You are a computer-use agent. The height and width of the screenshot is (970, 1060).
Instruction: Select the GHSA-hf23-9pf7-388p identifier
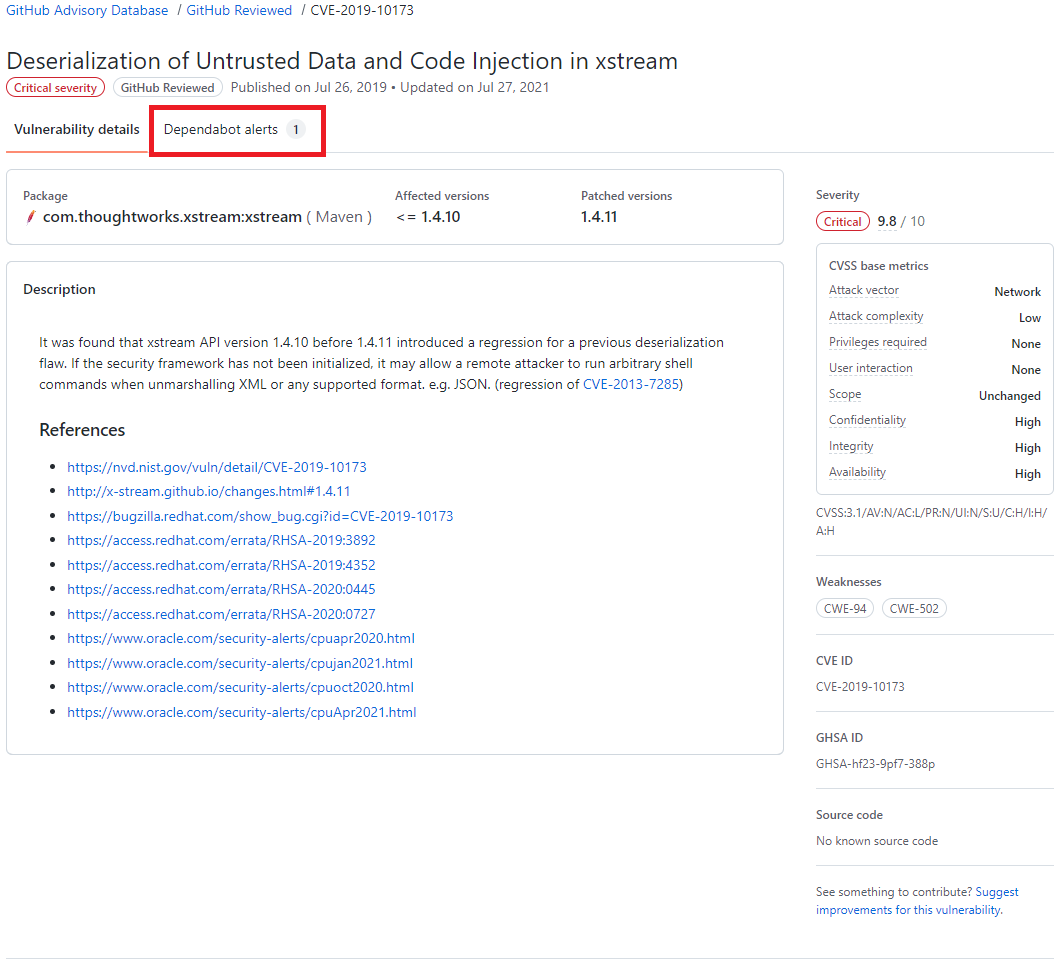875,764
